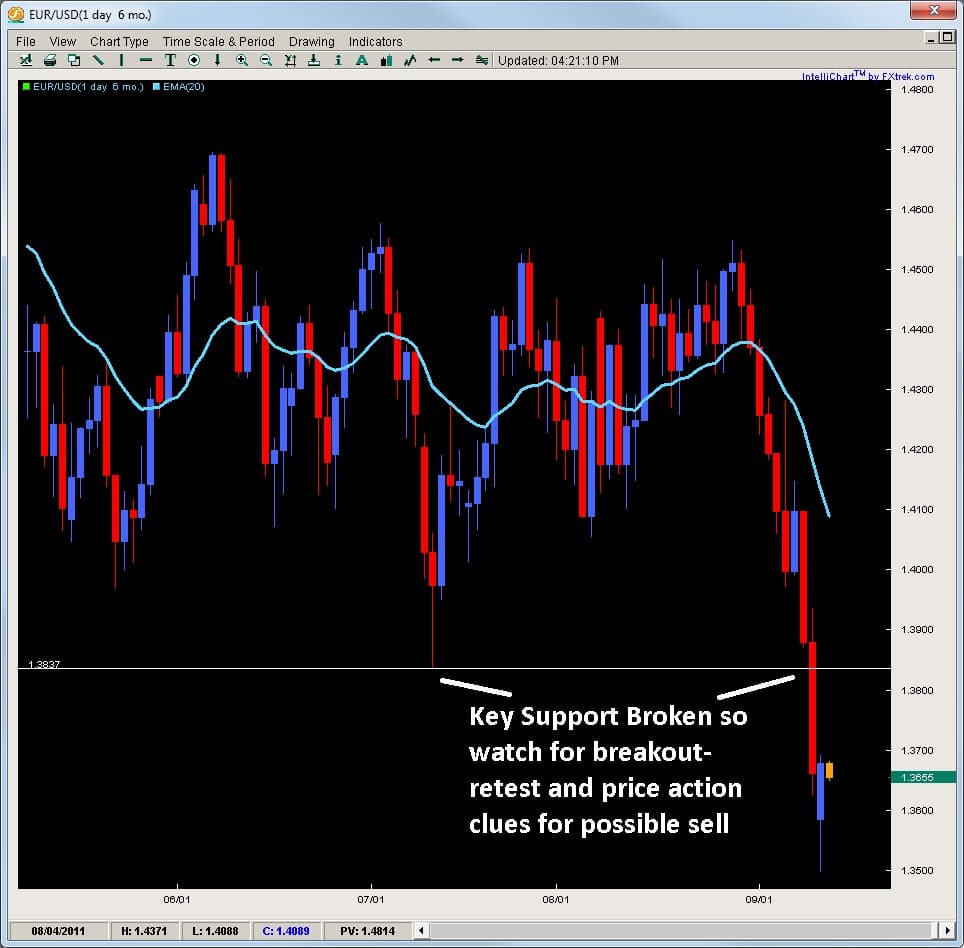Click the 1.4800 price axis label
Viewport: 964px width, 948px height.
(917, 89)
